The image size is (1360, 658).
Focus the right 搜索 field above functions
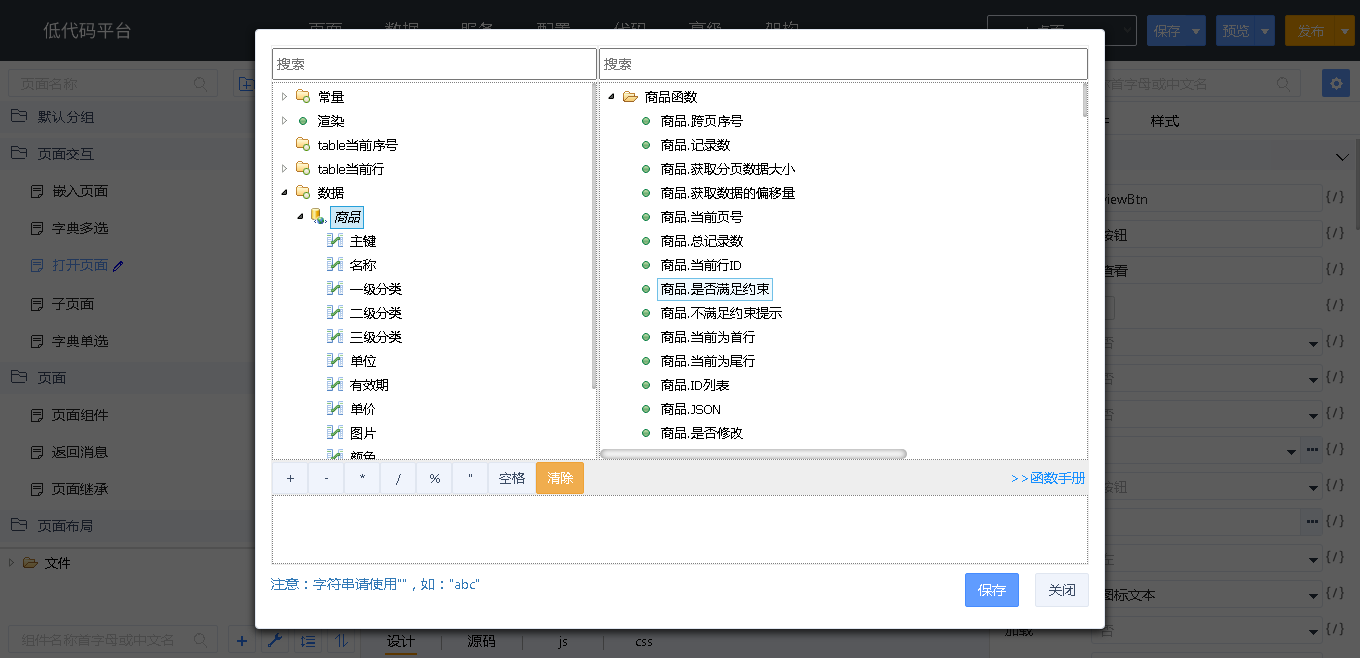[x=843, y=63]
